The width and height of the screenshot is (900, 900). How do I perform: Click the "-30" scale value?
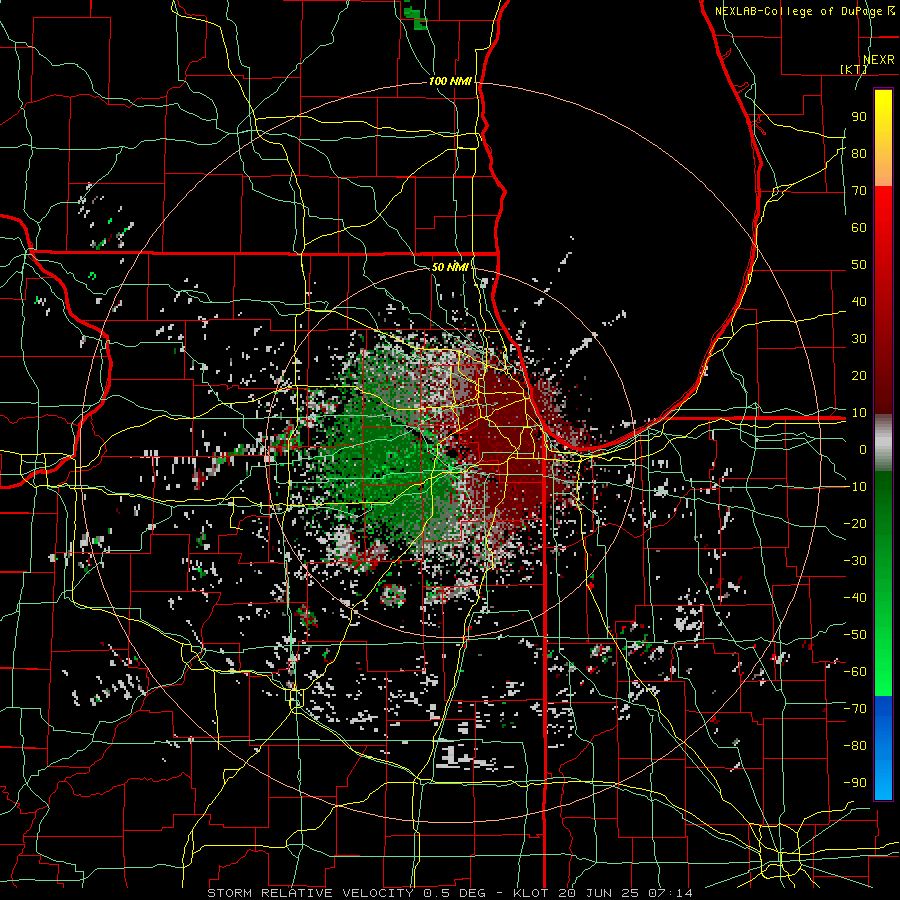point(855,561)
